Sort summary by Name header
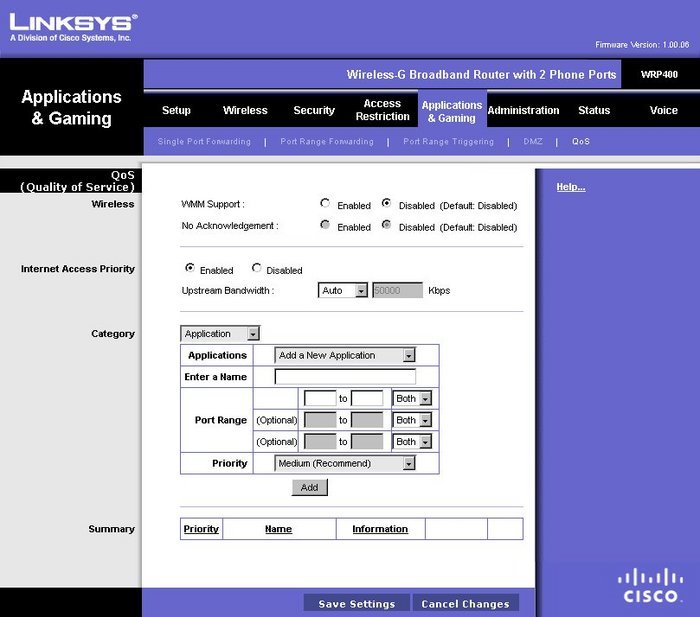This screenshot has height=617, width=700. click(278, 529)
